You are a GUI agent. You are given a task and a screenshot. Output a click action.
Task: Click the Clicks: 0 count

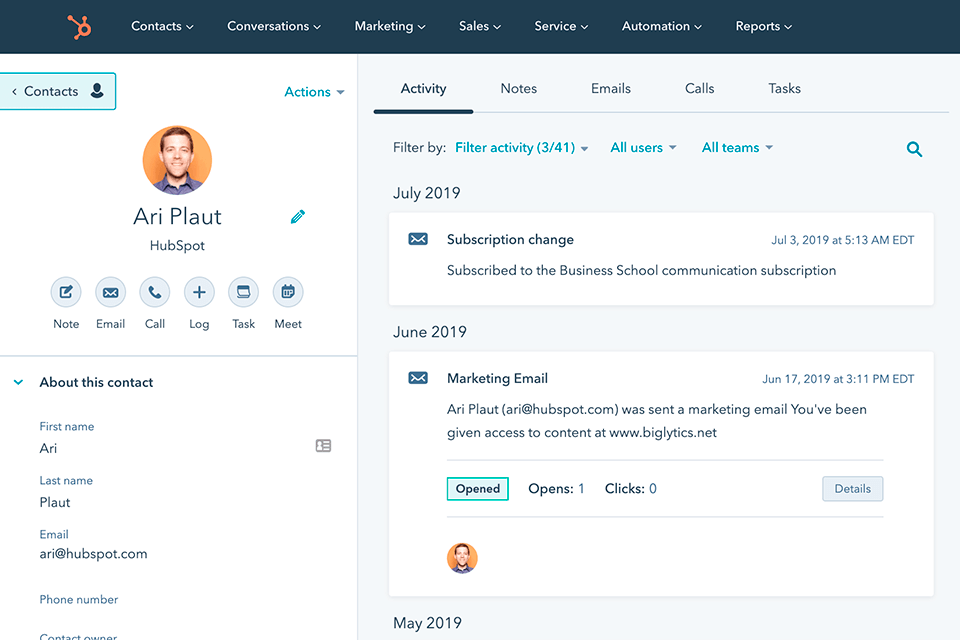(x=631, y=489)
